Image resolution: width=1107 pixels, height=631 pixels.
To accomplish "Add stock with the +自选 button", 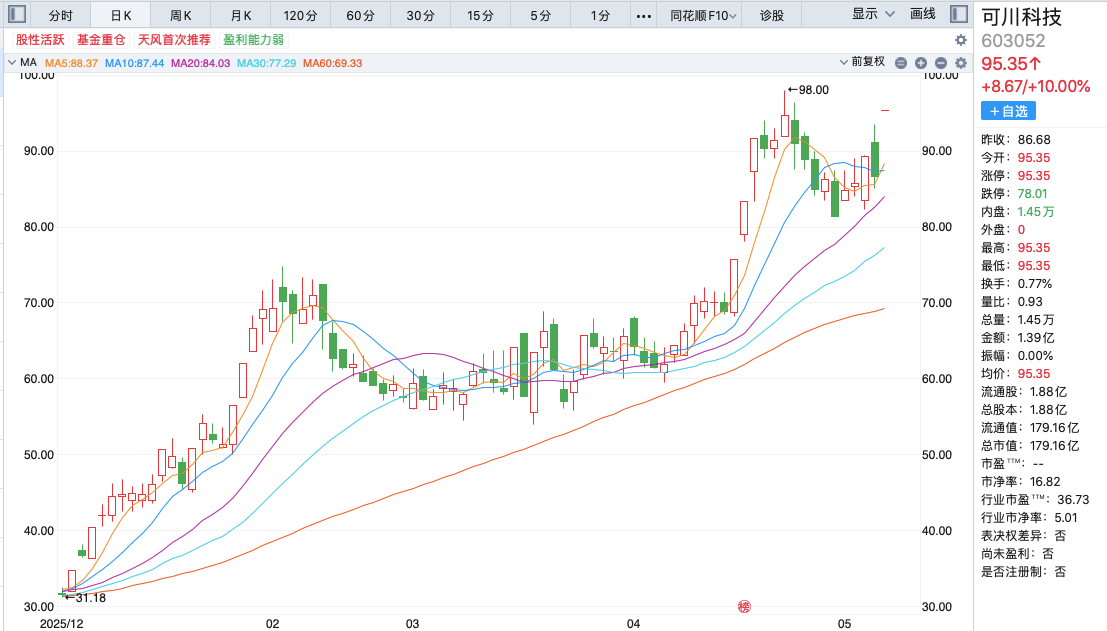I will coord(1008,111).
